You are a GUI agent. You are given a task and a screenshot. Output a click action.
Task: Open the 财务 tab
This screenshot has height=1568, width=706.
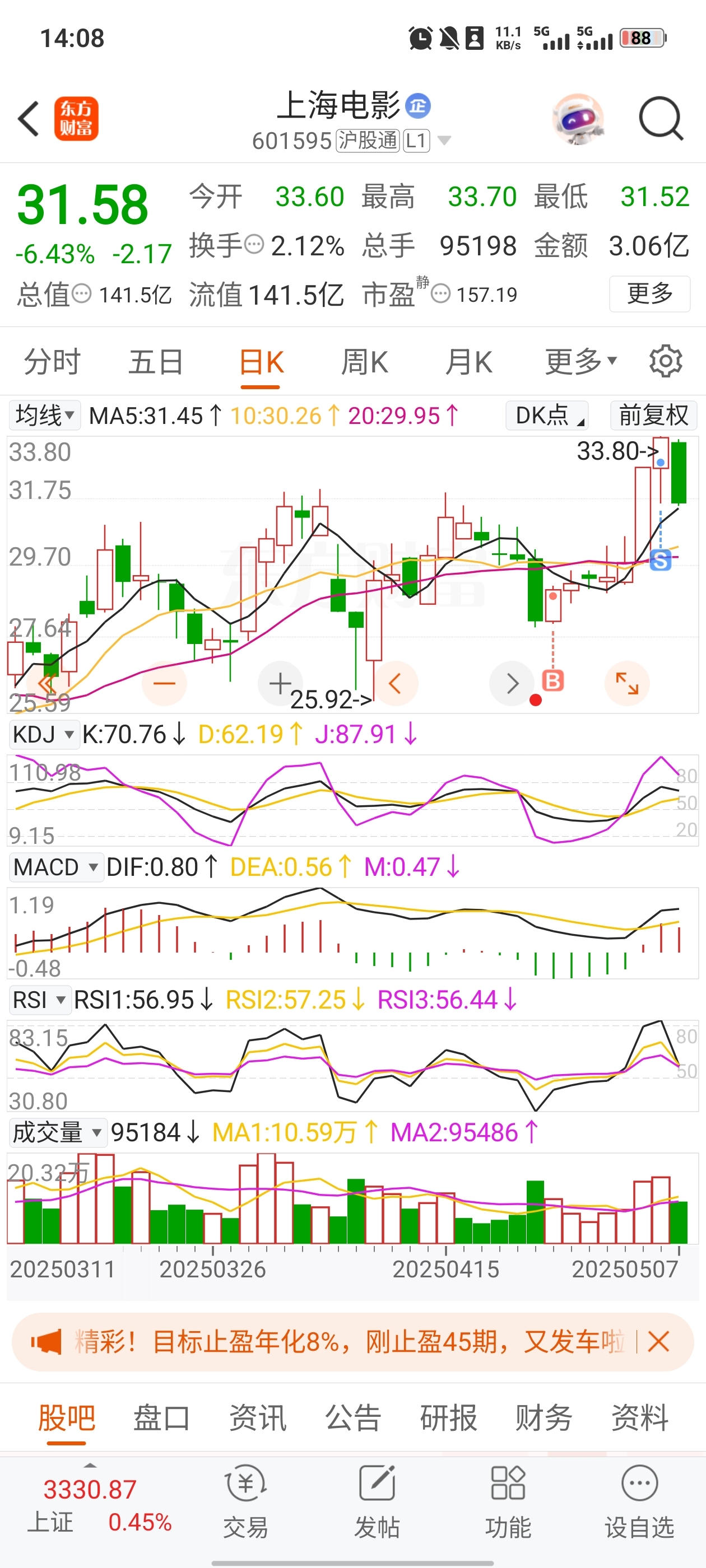coord(544,1418)
